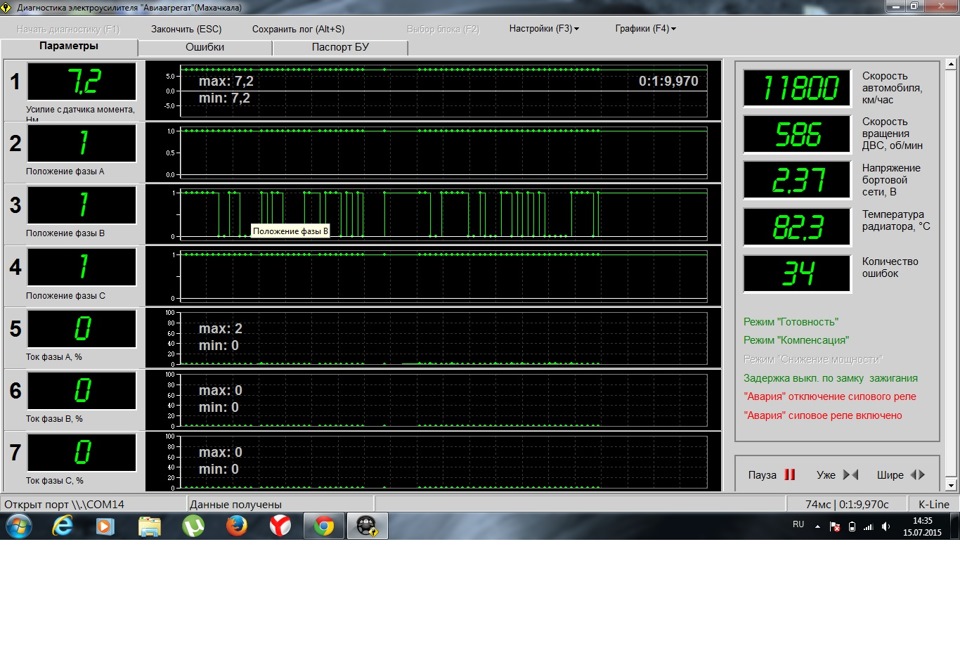Click the torque sensor graph row 1
960x653 pixels.
pos(433,90)
